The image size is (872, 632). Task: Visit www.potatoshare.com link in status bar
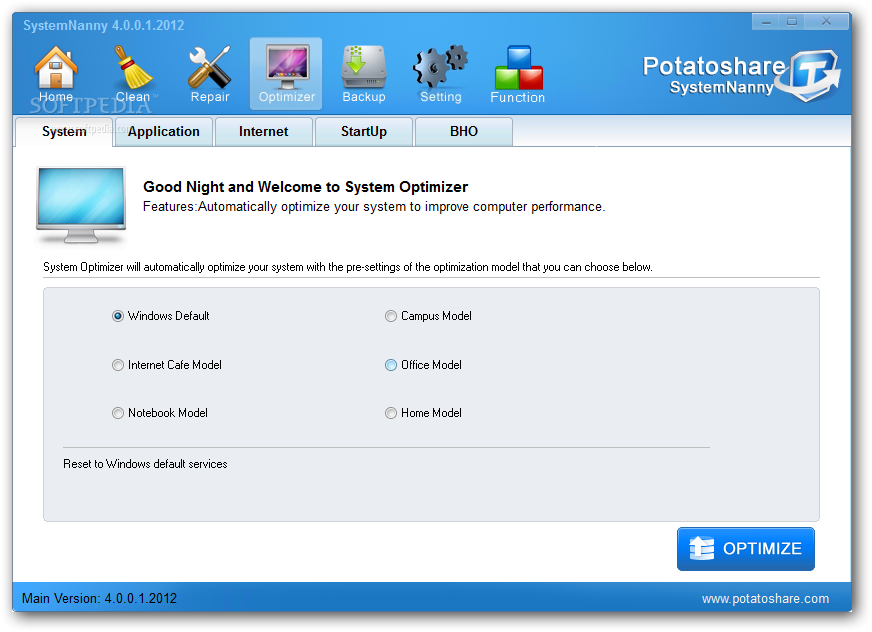pos(765,599)
